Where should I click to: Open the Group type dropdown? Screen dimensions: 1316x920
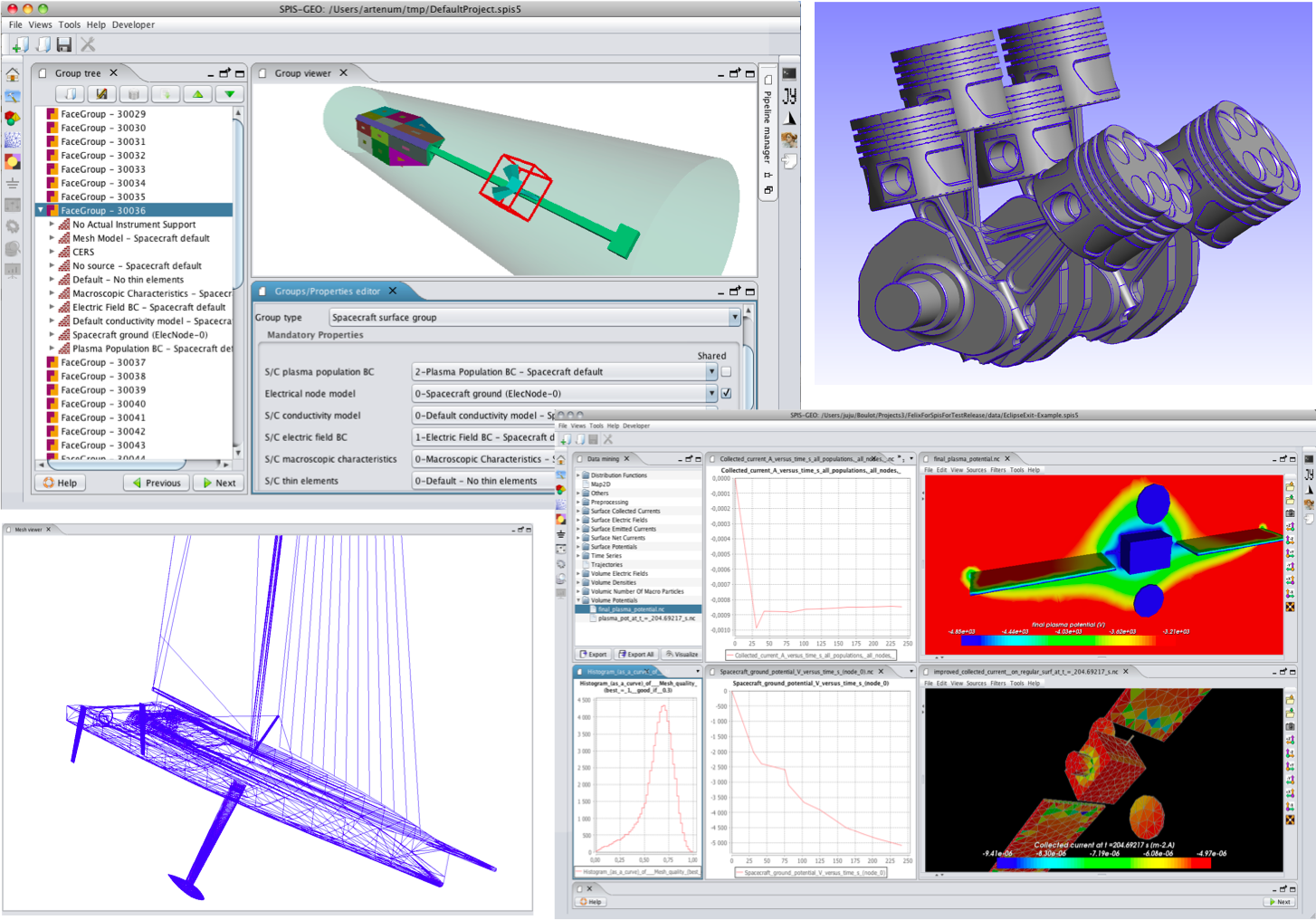tap(734, 318)
